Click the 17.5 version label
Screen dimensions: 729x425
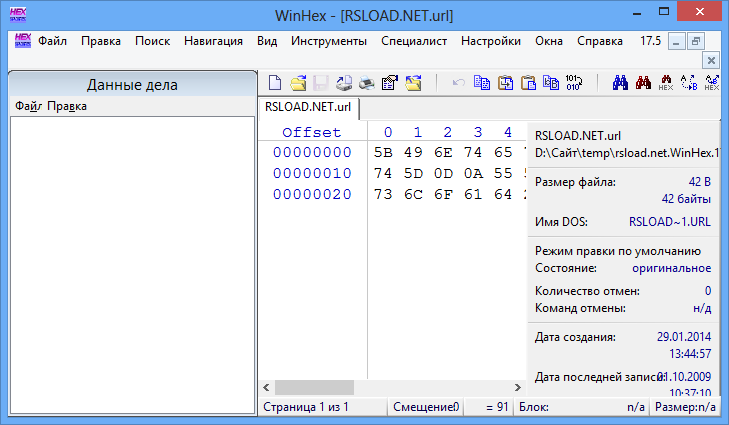click(x=650, y=41)
